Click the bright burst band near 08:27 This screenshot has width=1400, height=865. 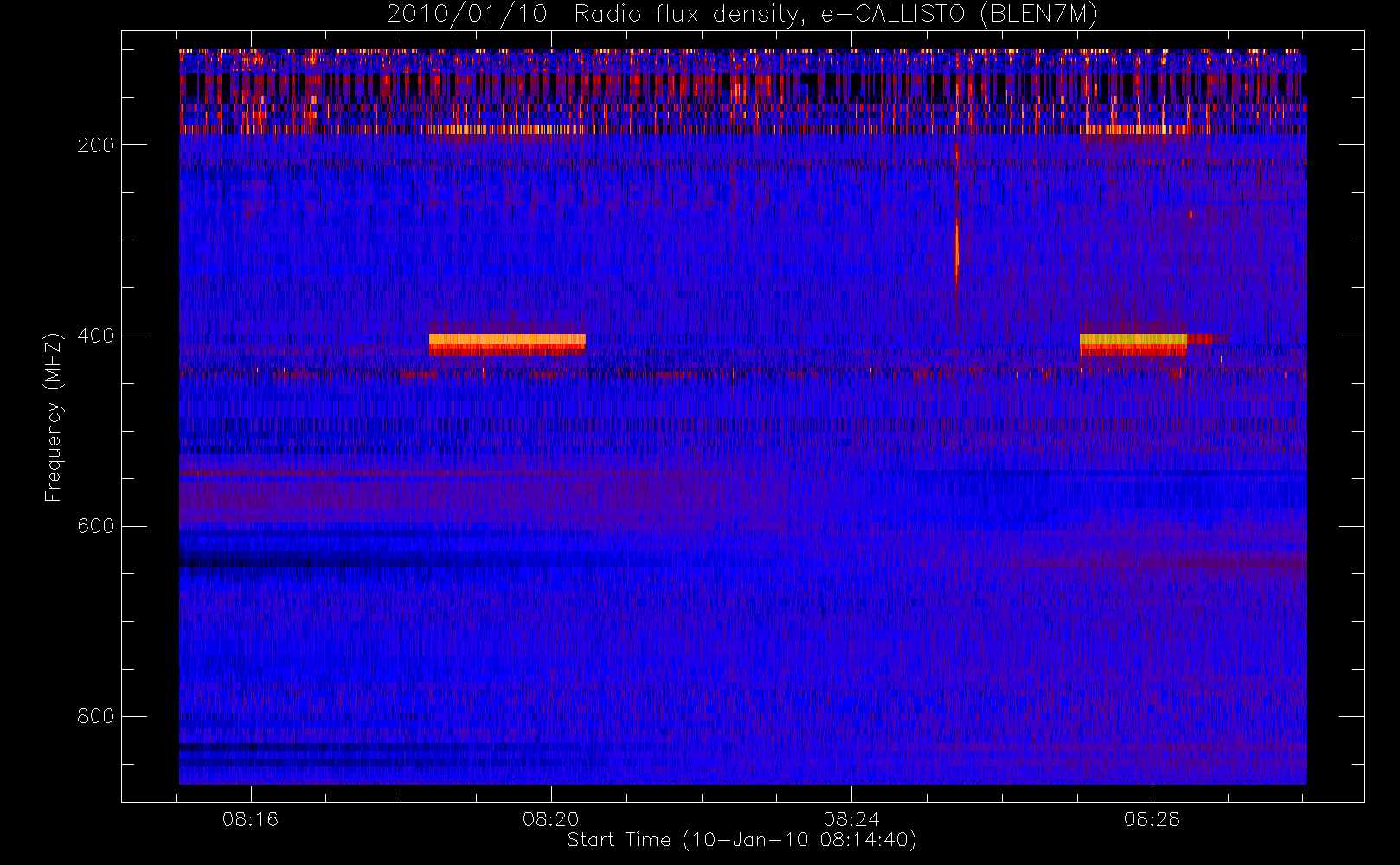(x=1133, y=344)
